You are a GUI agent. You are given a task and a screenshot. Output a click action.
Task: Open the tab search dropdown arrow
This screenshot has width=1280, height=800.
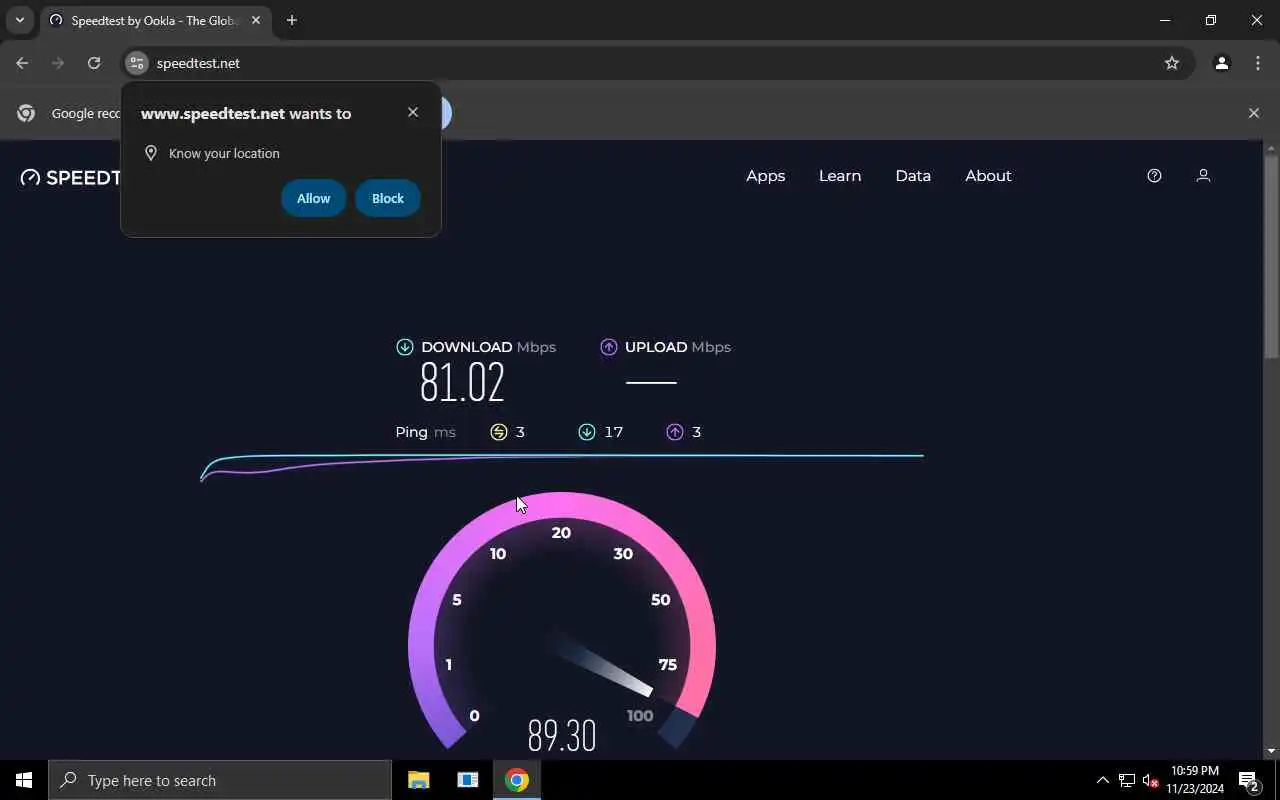pos(19,20)
